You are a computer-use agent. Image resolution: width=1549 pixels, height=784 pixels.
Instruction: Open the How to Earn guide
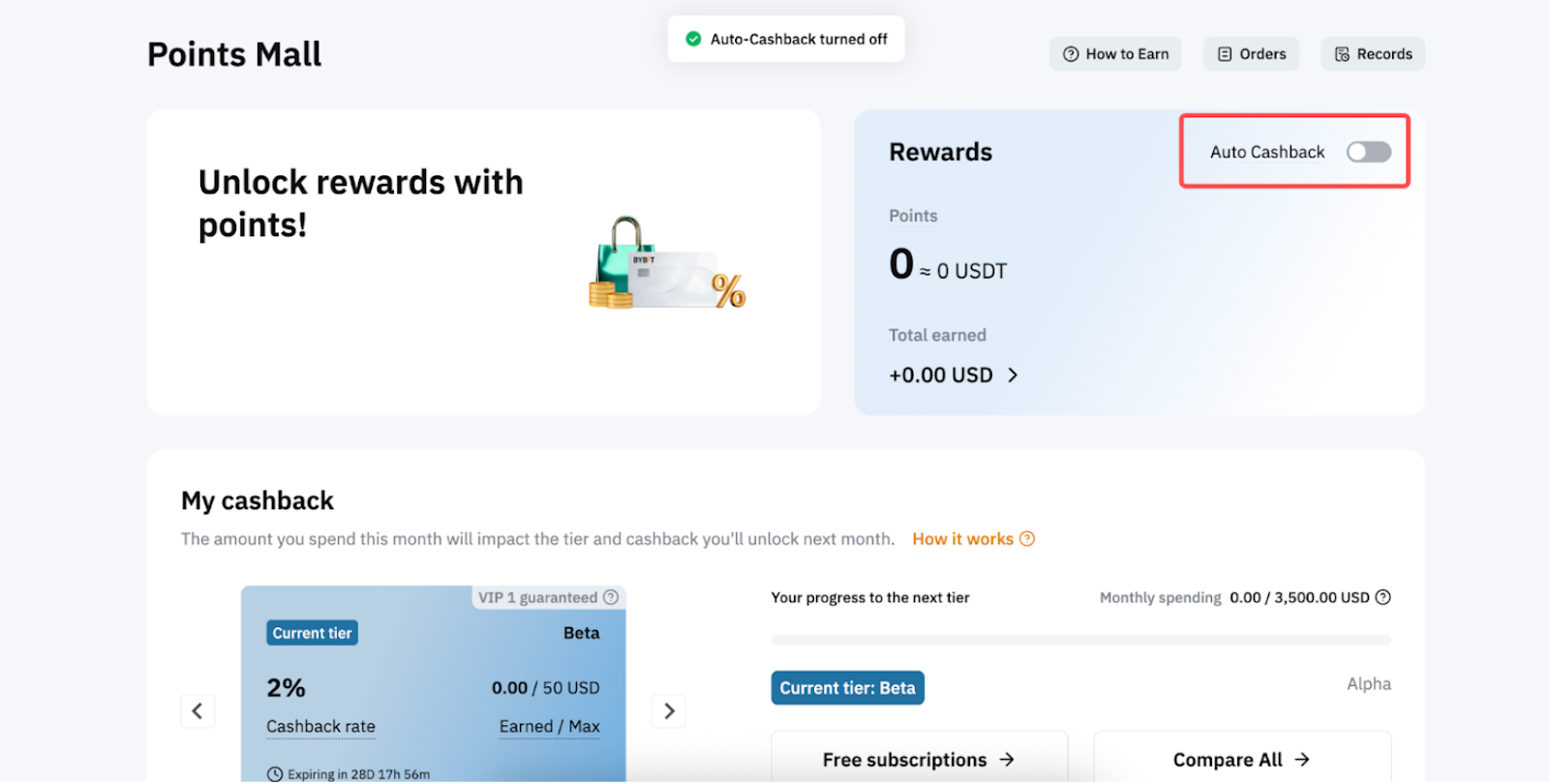tap(1115, 54)
